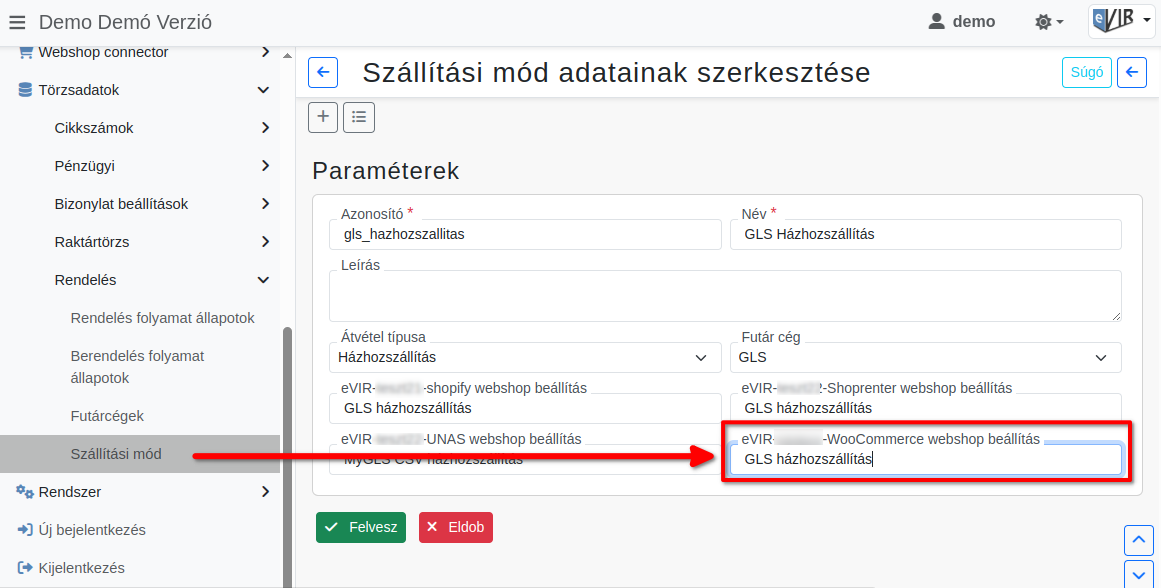Open the eVIR logo dropdown
This screenshot has height=588, width=1161.
pos(1122,21)
